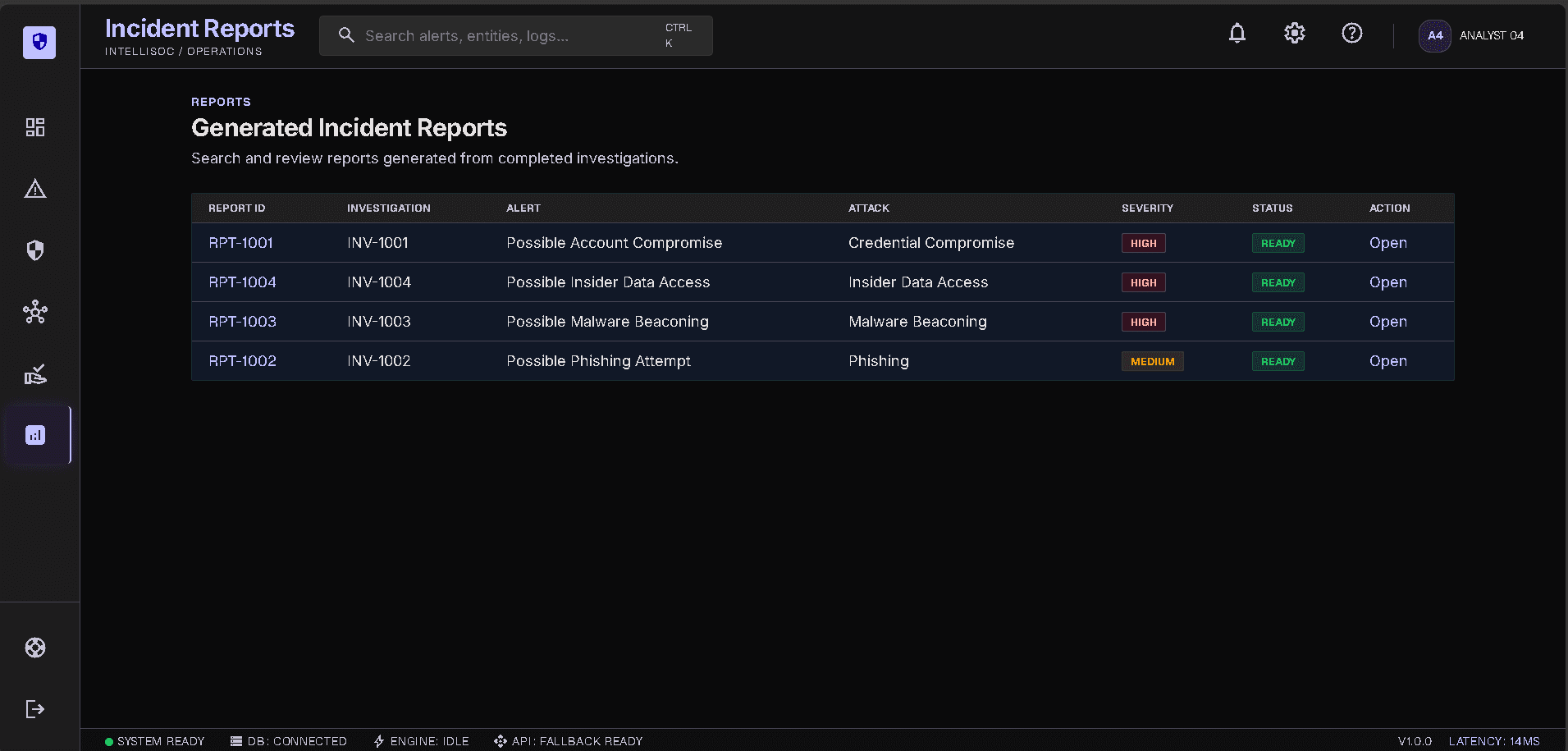Click the A4 analyst avatar
Viewport: 1568px width, 751px height.
(1435, 35)
